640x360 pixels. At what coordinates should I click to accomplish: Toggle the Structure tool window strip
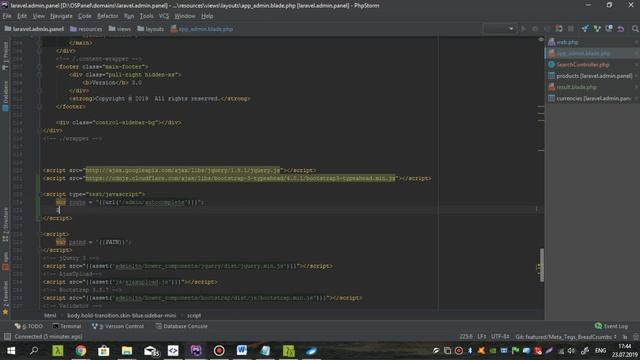click(x=5, y=225)
